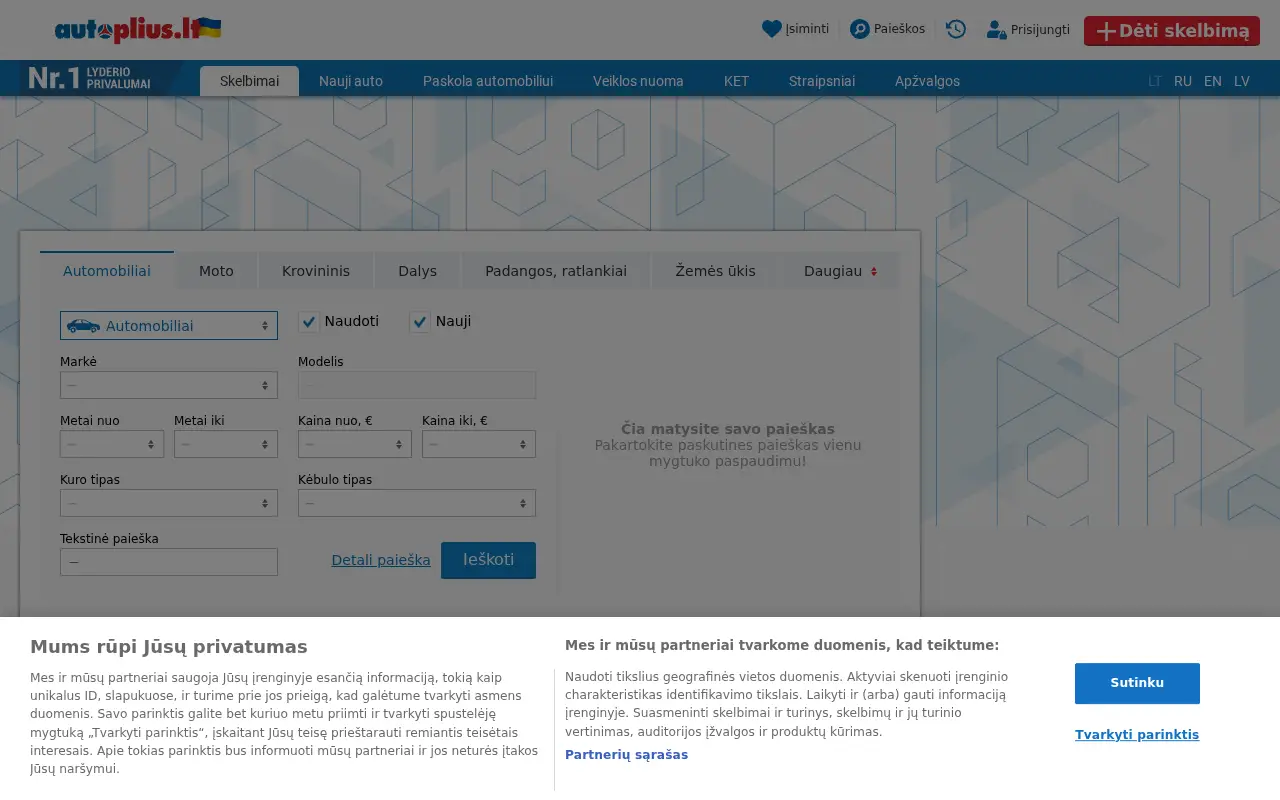1280x800 pixels.
Task: Expand the Kėbulo tipas dropdown
Action: [417, 503]
